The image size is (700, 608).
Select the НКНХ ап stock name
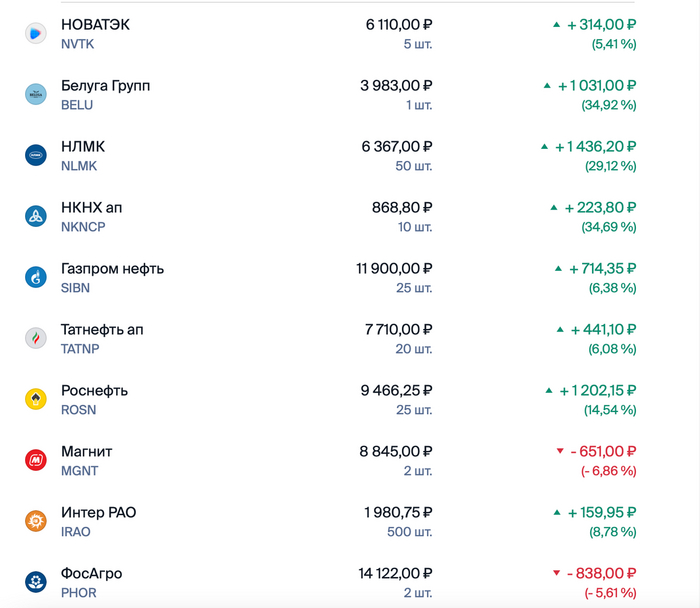(x=91, y=207)
